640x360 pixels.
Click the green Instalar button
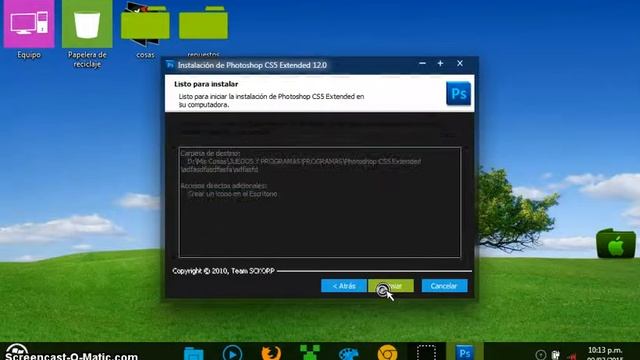click(x=391, y=286)
